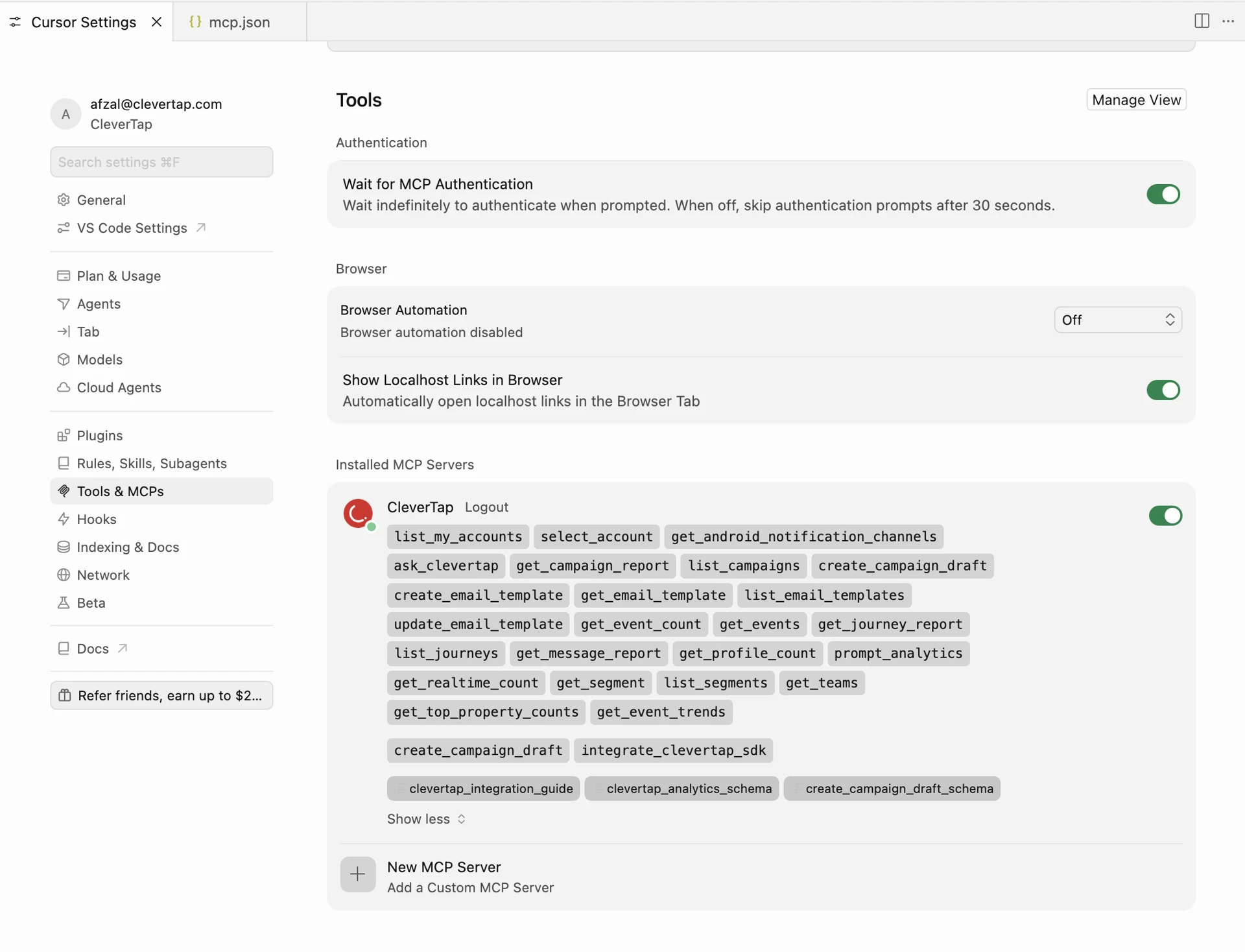Switch to the mcp.json tab
This screenshot has height=952, width=1245.
239,22
